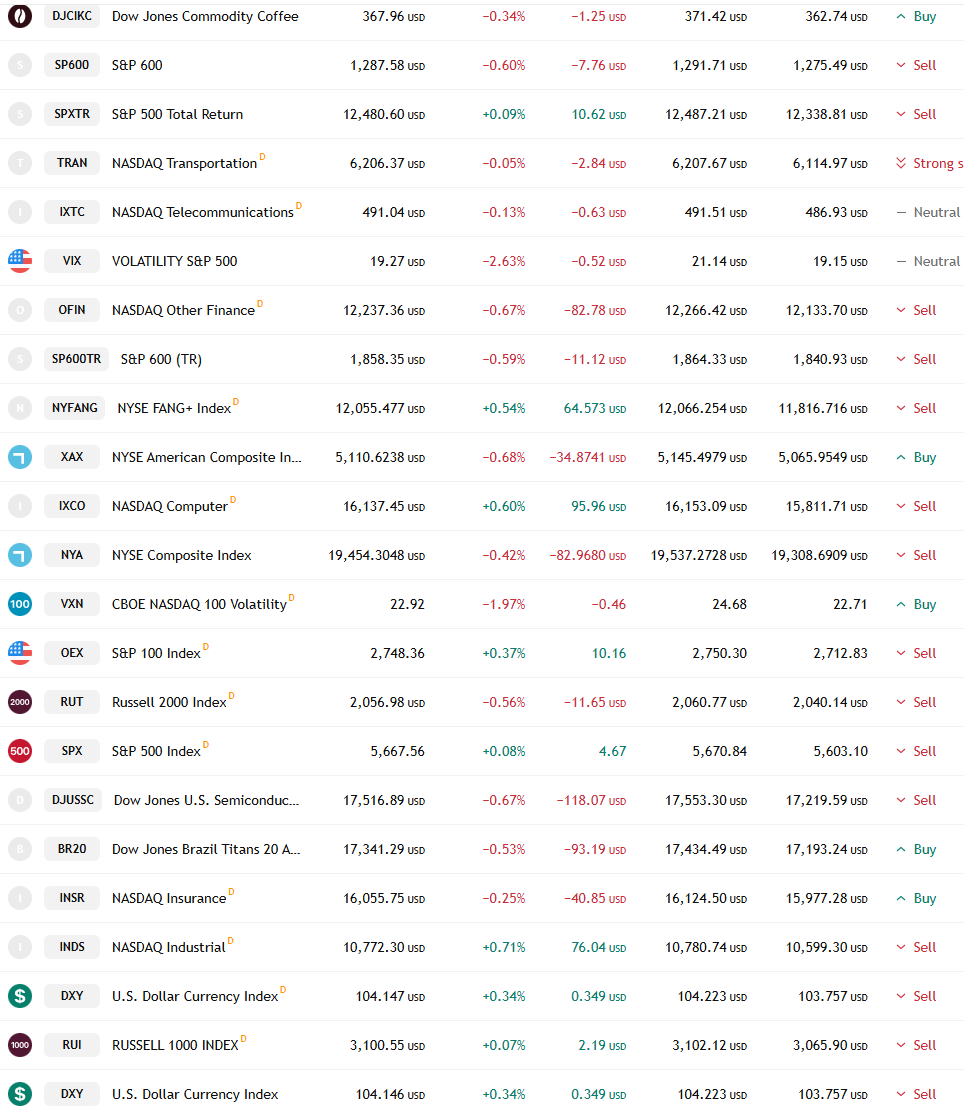Click the TRAN placeholder logo icon
964x1109 pixels.
click(x=20, y=163)
